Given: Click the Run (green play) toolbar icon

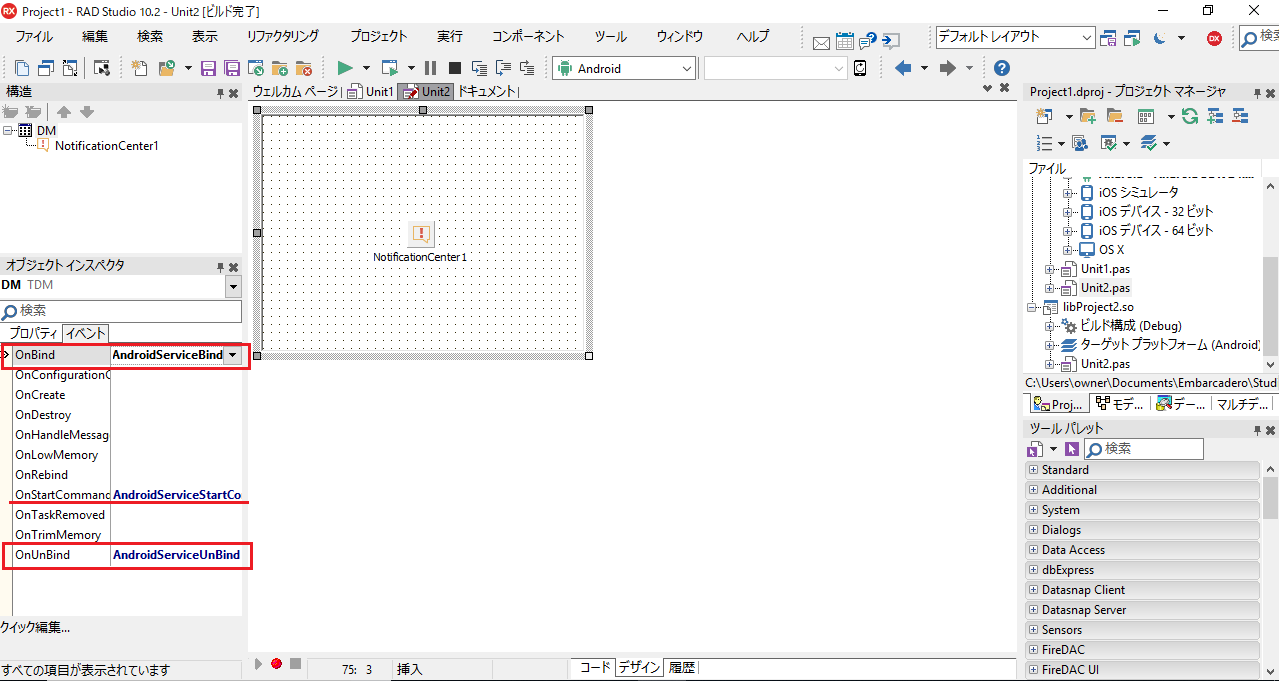Looking at the screenshot, I should tap(345, 68).
